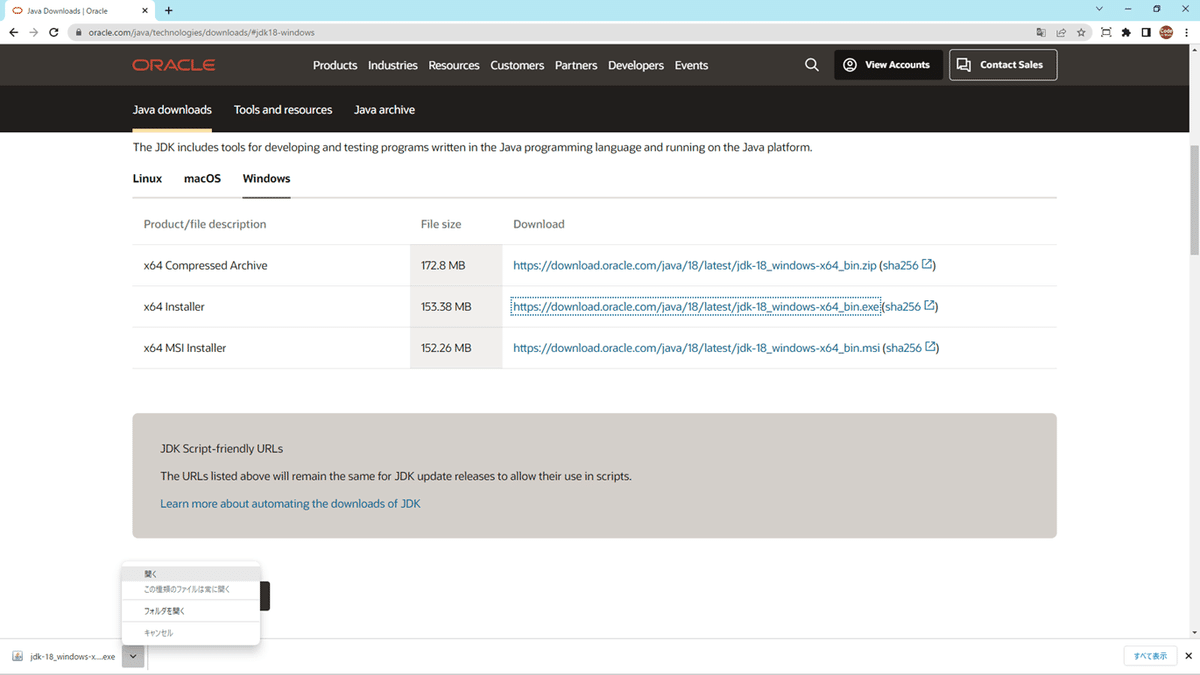
Task: Click the JDK Script-friendly URLs heading
Action: (x=221, y=449)
